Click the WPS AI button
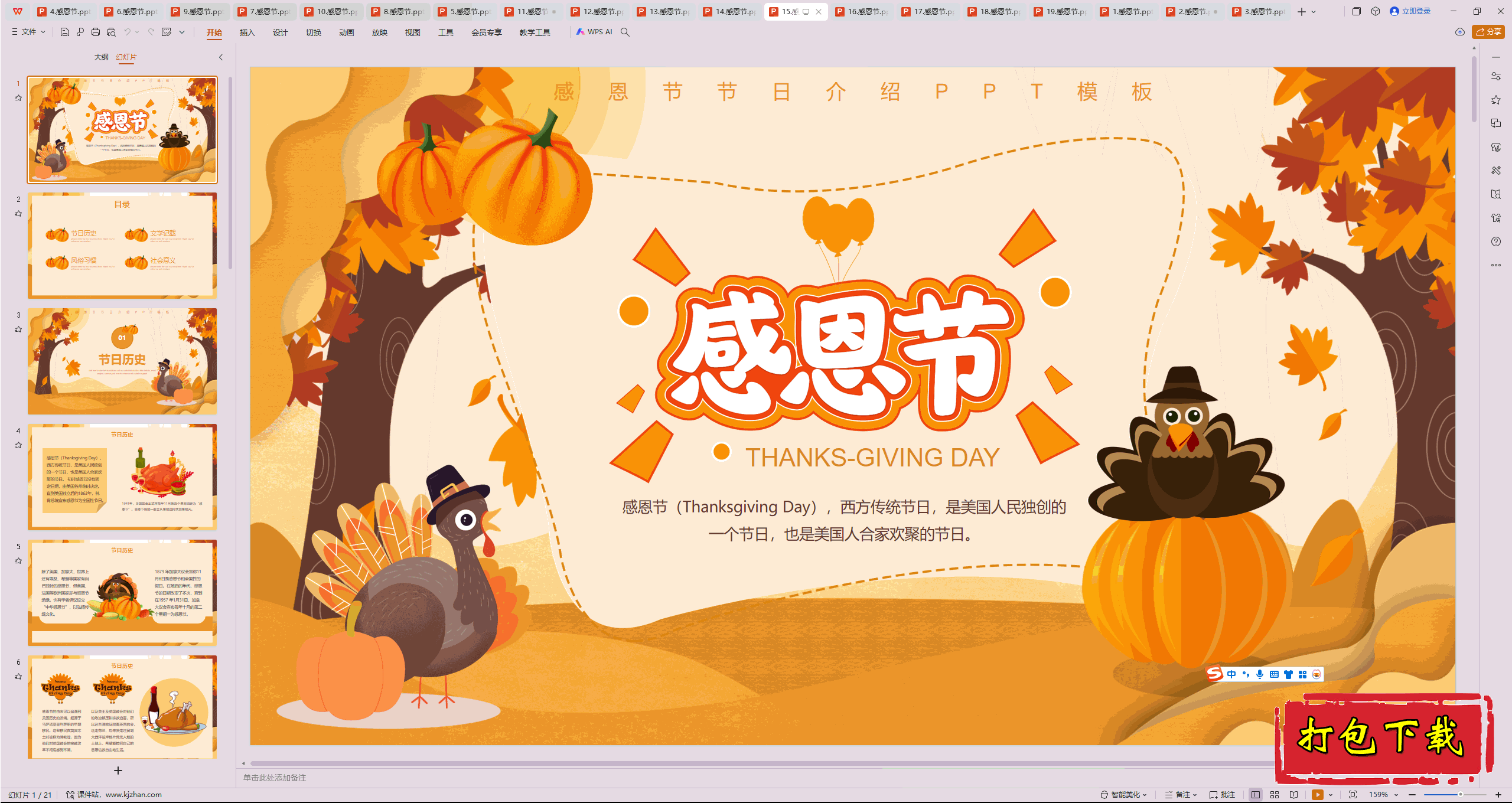Image resolution: width=1512 pixels, height=803 pixels. click(x=594, y=32)
